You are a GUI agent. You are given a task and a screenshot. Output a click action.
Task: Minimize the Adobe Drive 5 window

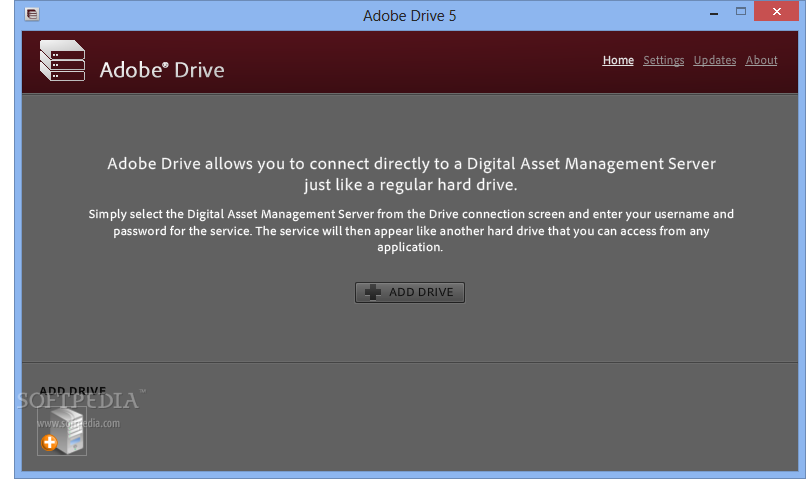(x=713, y=14)
